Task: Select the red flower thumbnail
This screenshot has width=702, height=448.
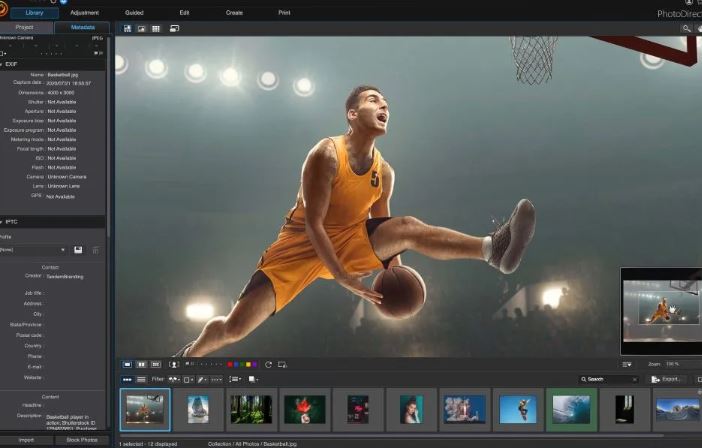Action: [304, 410]
